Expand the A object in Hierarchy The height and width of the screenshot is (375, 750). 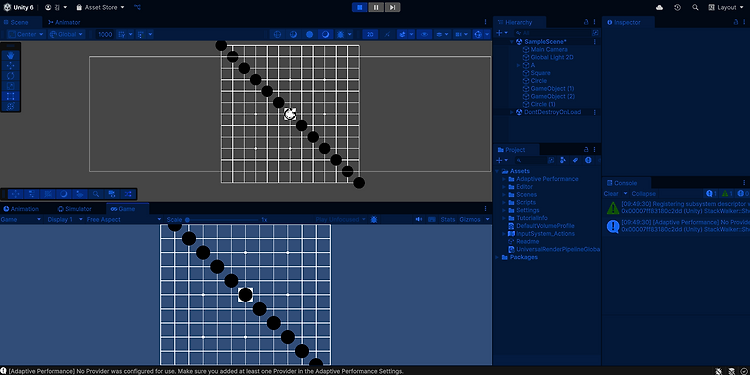pyautogui.click(x=518, y=65)
